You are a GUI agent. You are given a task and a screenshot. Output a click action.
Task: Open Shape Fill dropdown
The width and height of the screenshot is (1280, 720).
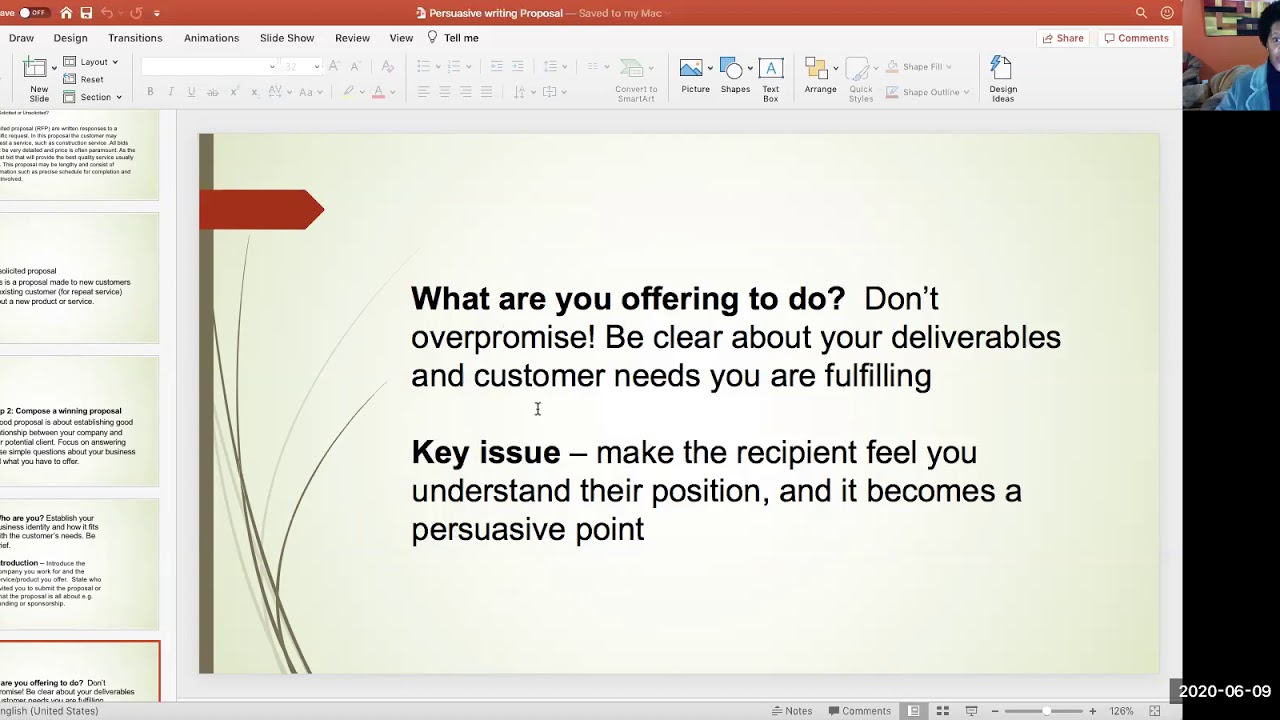point(919,67)
